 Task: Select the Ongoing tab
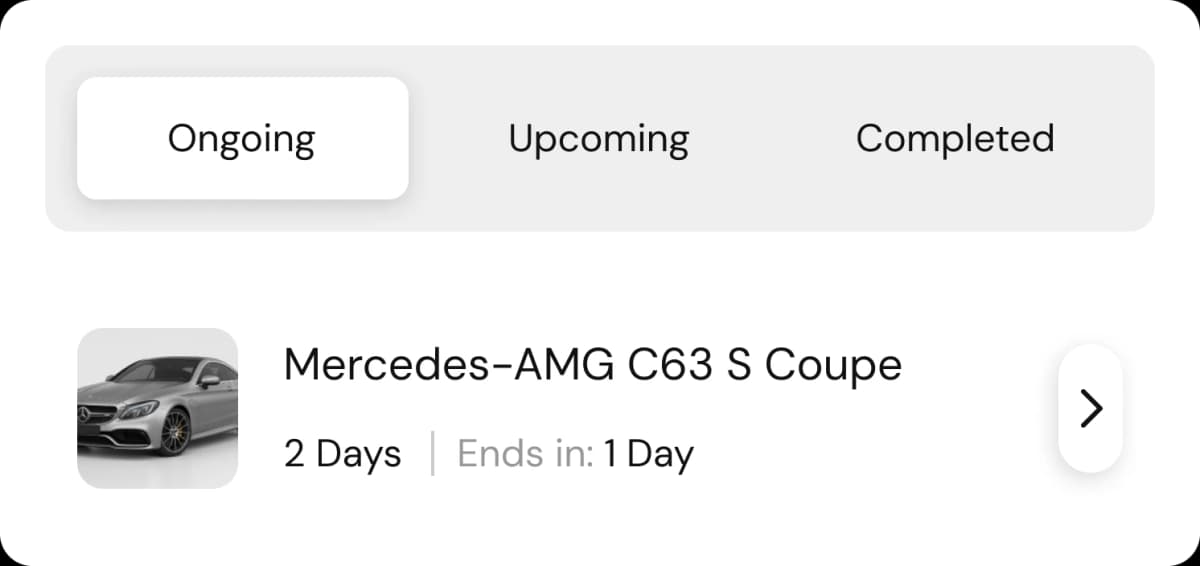242,138
